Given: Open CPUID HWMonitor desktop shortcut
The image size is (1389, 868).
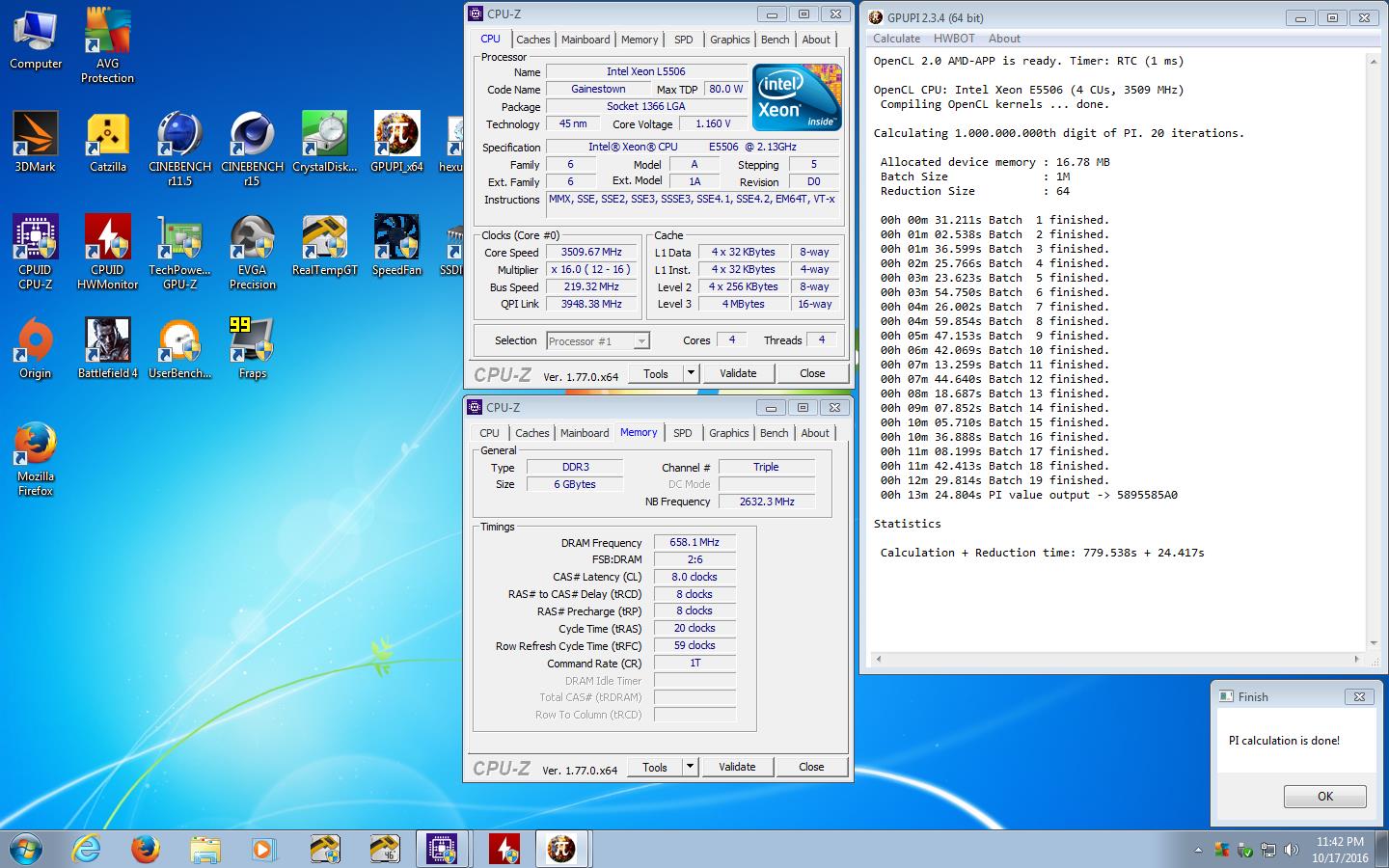Looking at the screenshot, I should (x=108, y=252).
